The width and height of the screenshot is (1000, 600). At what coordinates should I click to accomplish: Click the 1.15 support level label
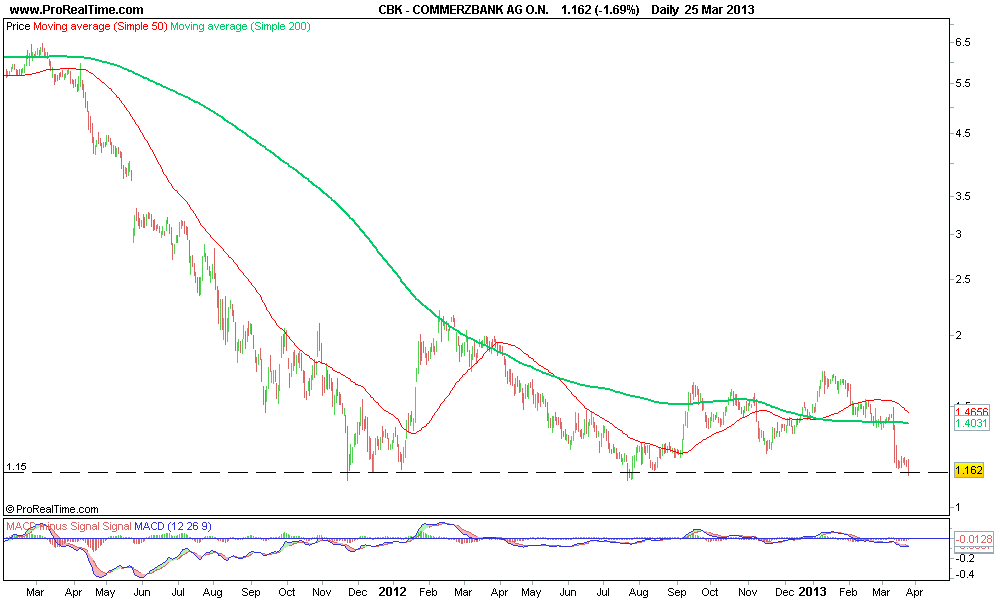tap(16, 467)
